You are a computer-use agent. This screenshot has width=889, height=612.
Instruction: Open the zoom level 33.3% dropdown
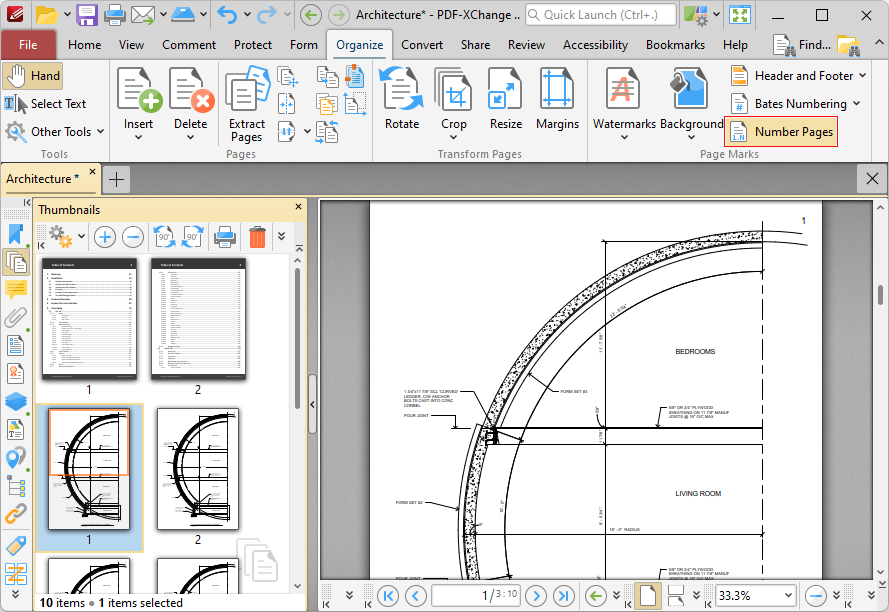click(x=788, y=596)
